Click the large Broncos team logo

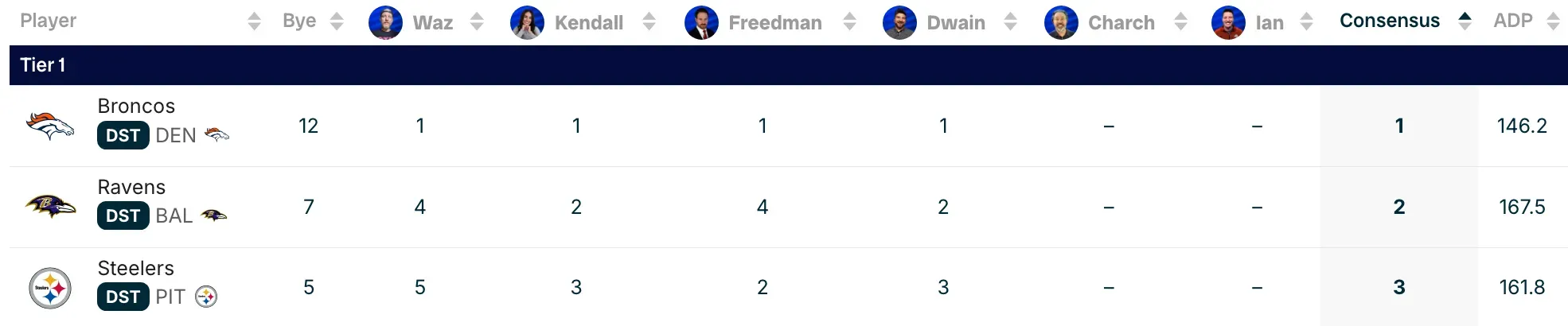[x=50, y=126]
